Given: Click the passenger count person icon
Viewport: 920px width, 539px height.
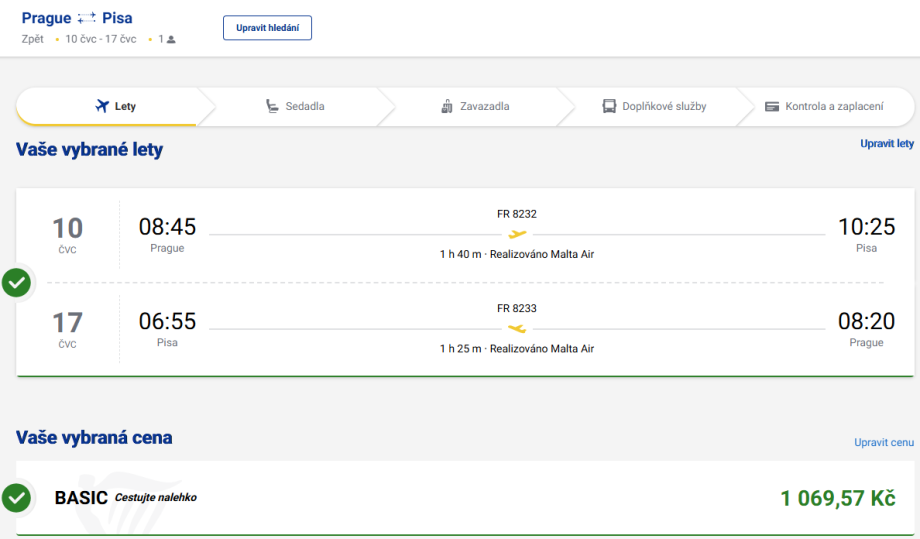Looking at the screenshot, I should click(x=171, y=39).
